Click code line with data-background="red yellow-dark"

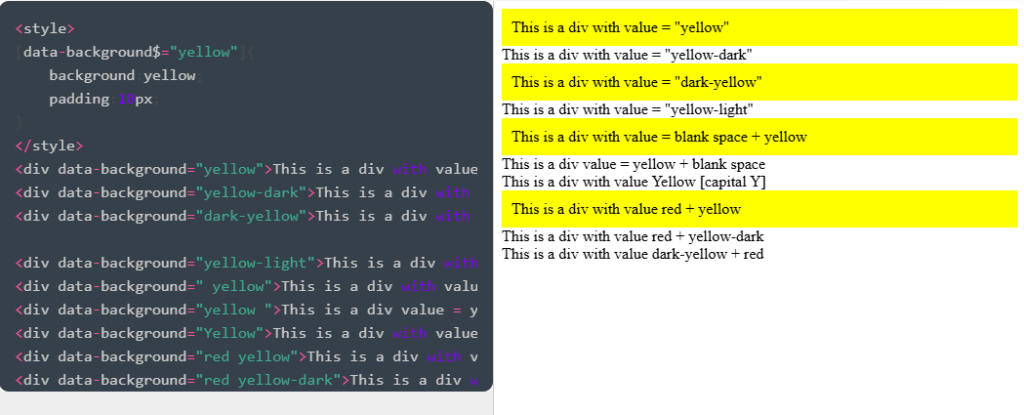[x=246, y=380]
